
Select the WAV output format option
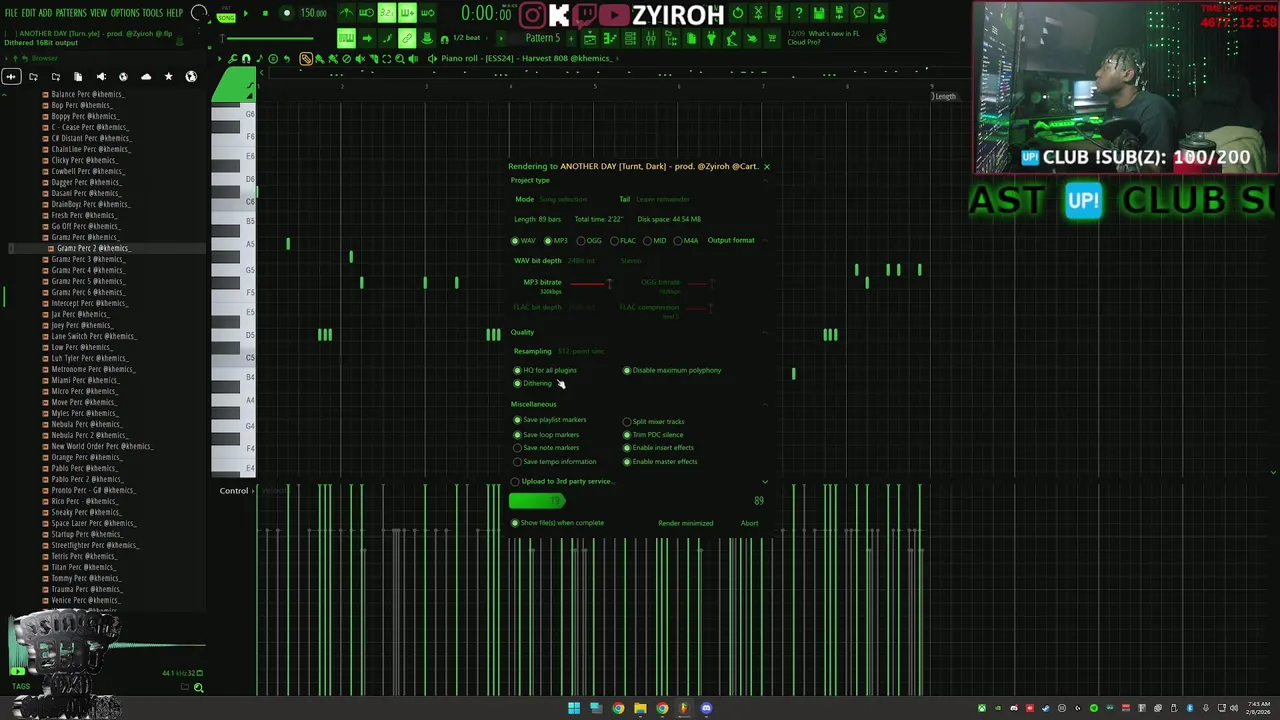tap(524, 241)
